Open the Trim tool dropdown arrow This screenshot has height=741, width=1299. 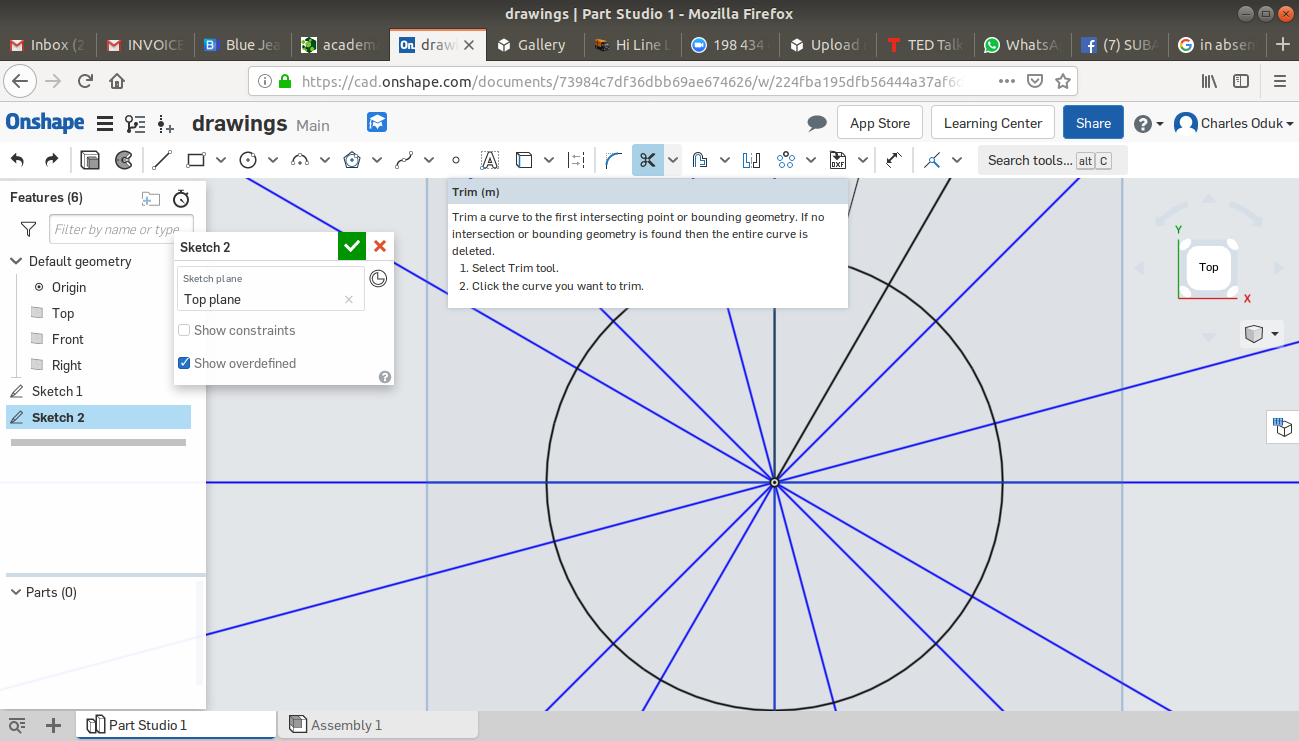(x=673, y=160)
